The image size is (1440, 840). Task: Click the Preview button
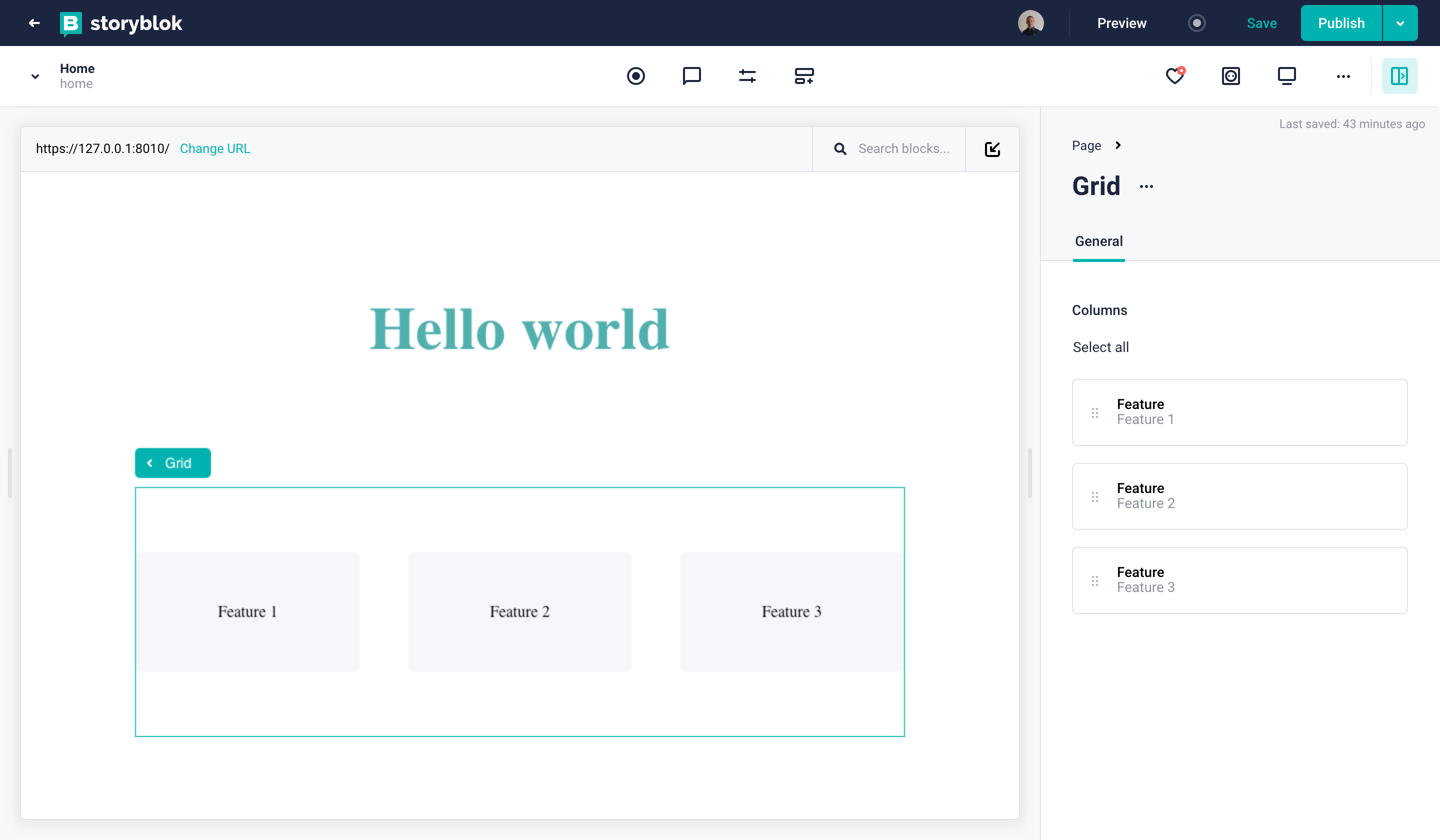[x=1121, y=23]
